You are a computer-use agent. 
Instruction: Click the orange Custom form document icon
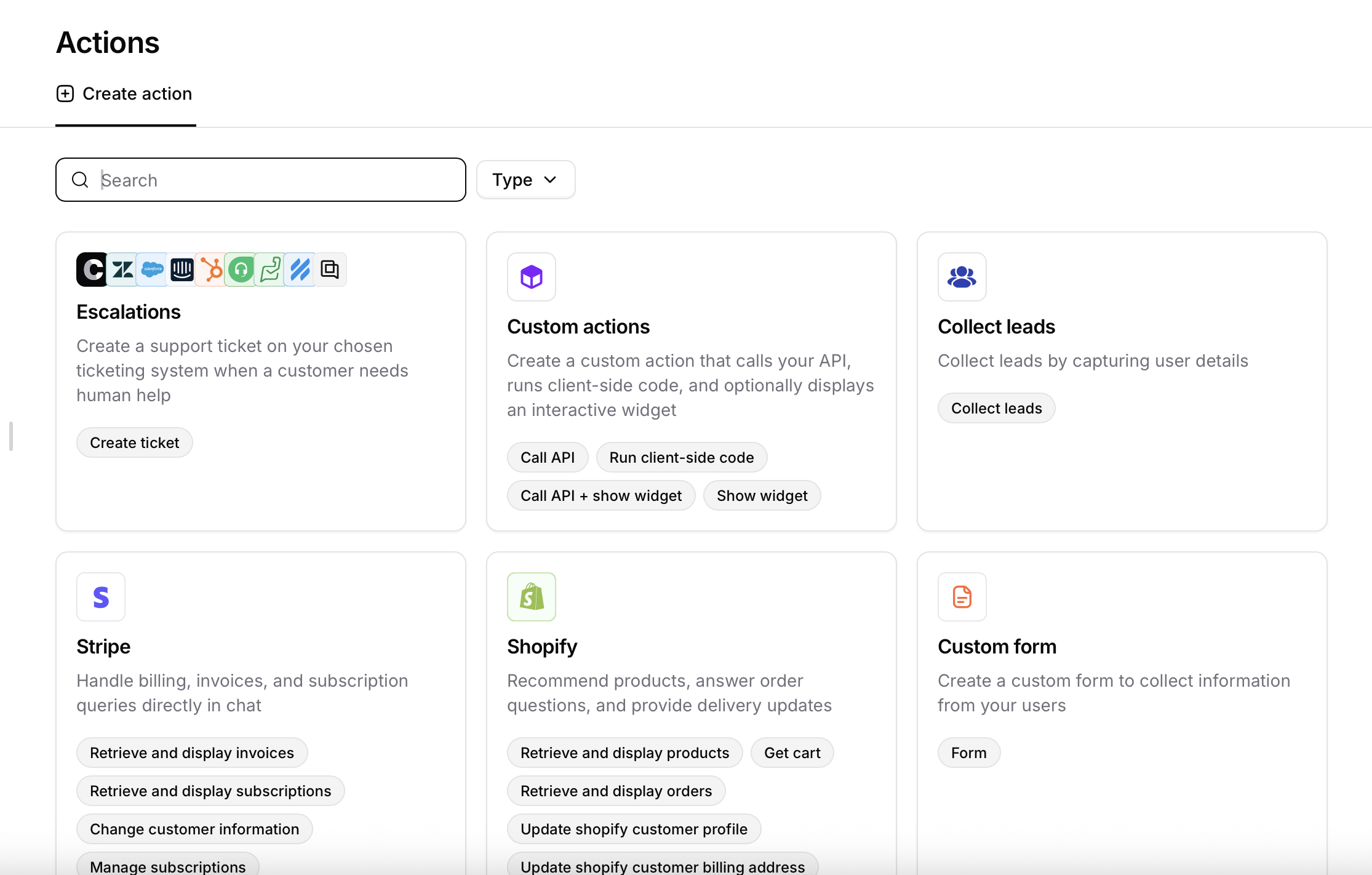coord(962,597)
